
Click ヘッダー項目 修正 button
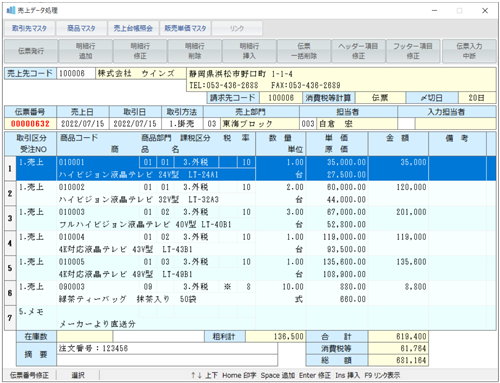click(x=358, y=51)
